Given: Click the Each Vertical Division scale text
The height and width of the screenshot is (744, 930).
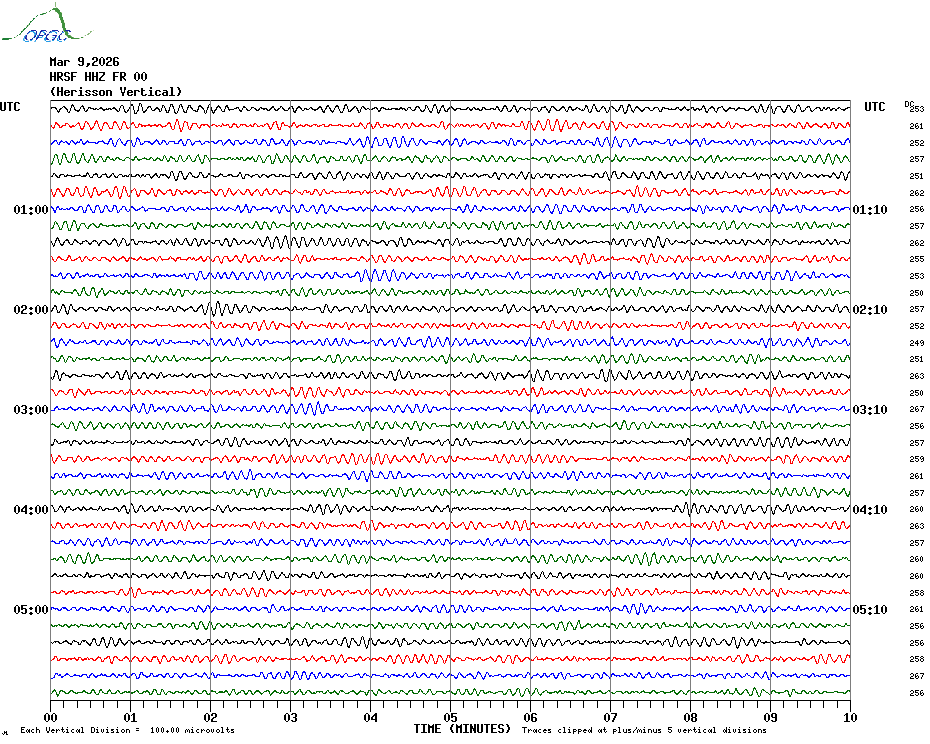Looking at the screenshot, I should [x=128, y=730].
